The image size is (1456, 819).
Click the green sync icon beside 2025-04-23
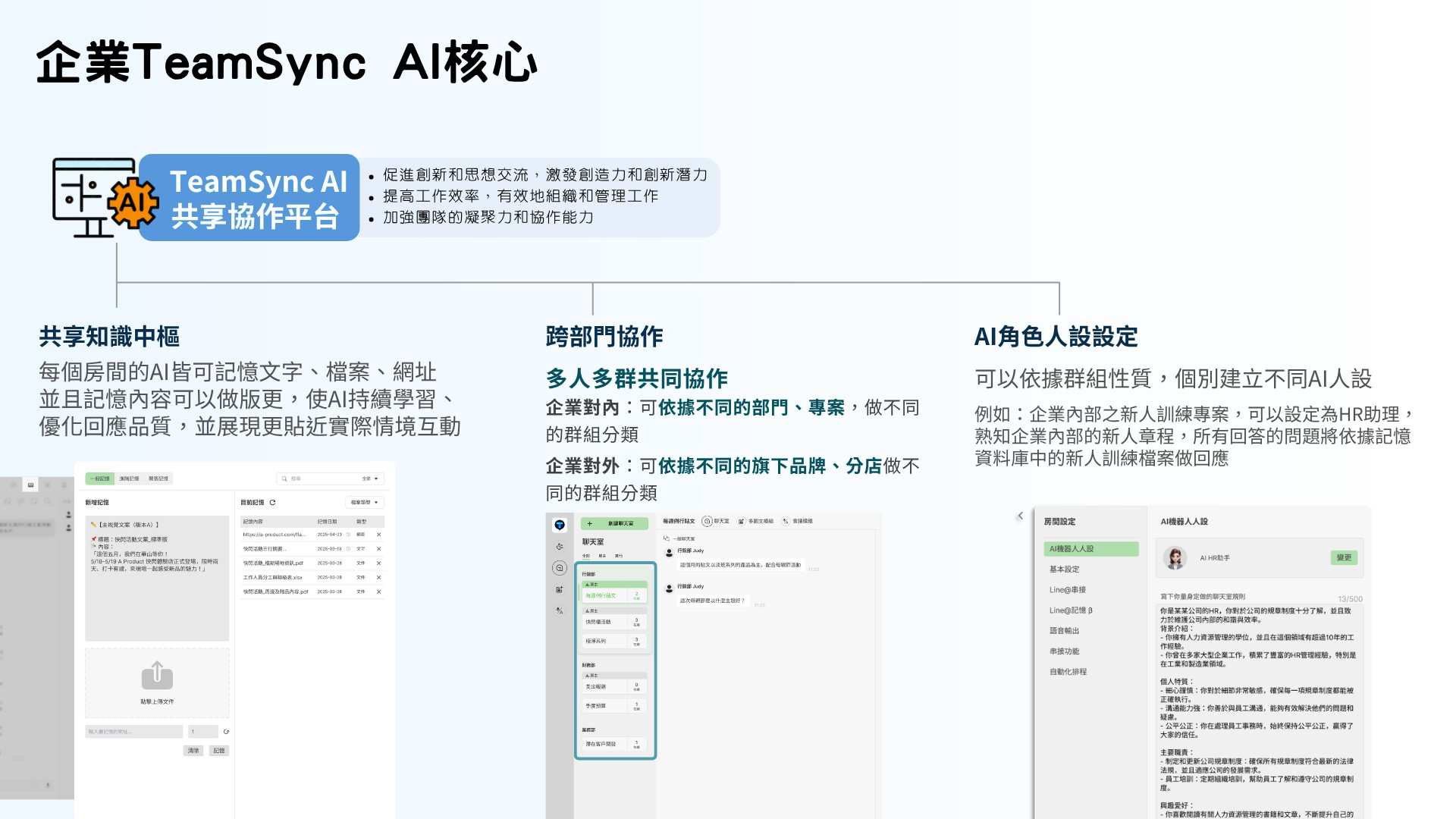(348, 535)
